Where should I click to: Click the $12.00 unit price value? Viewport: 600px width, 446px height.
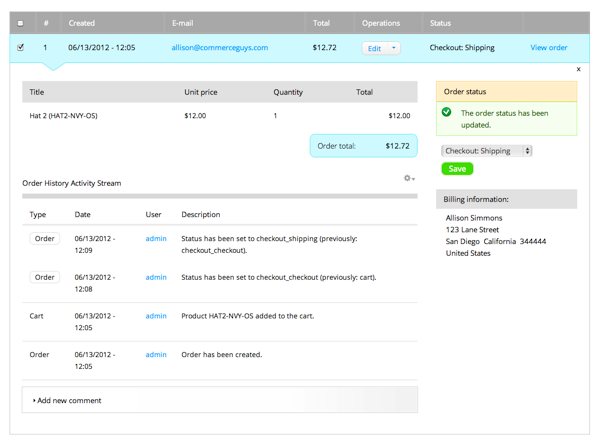click(x=195, y=116)
